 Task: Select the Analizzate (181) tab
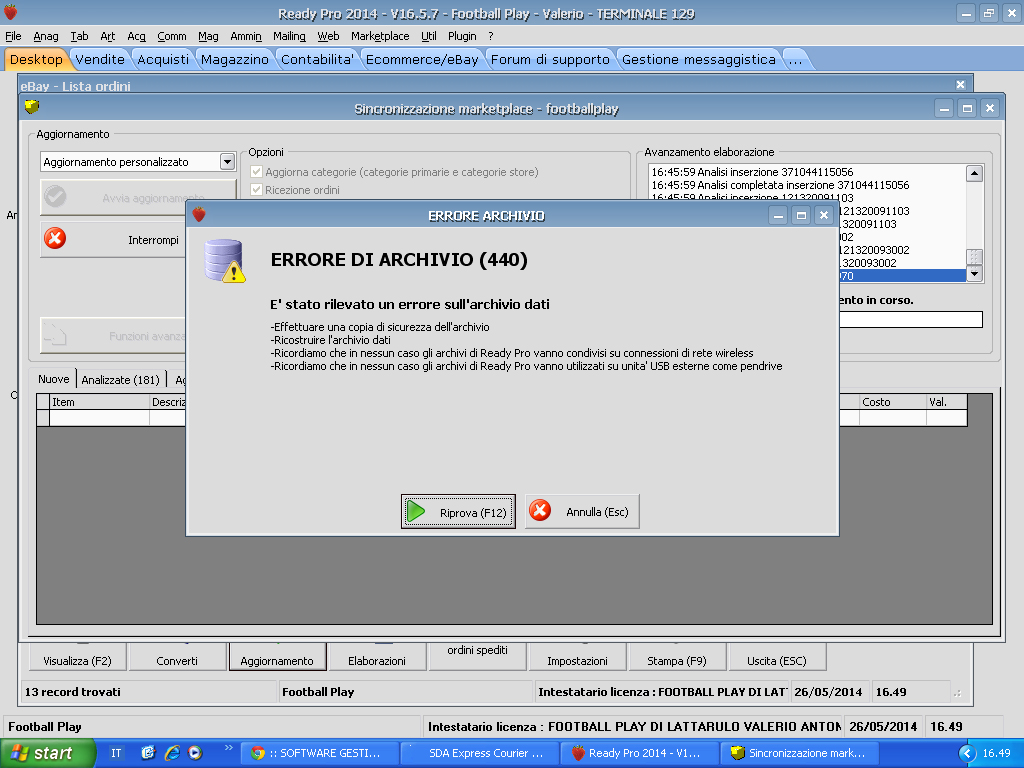[121, 380]
